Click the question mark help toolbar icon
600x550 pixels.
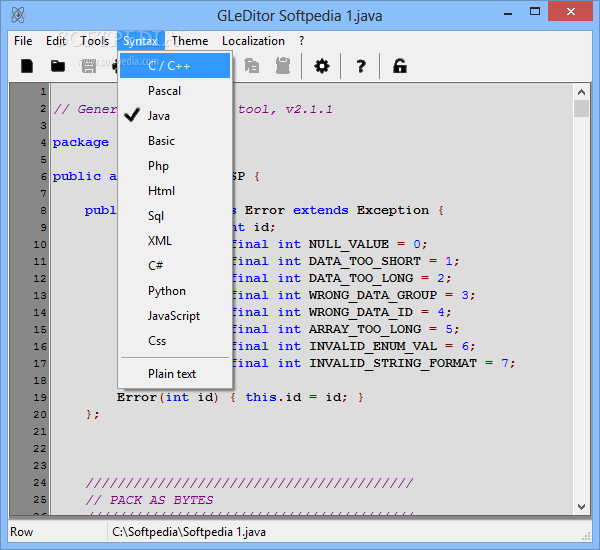click(x=360, y=66)
